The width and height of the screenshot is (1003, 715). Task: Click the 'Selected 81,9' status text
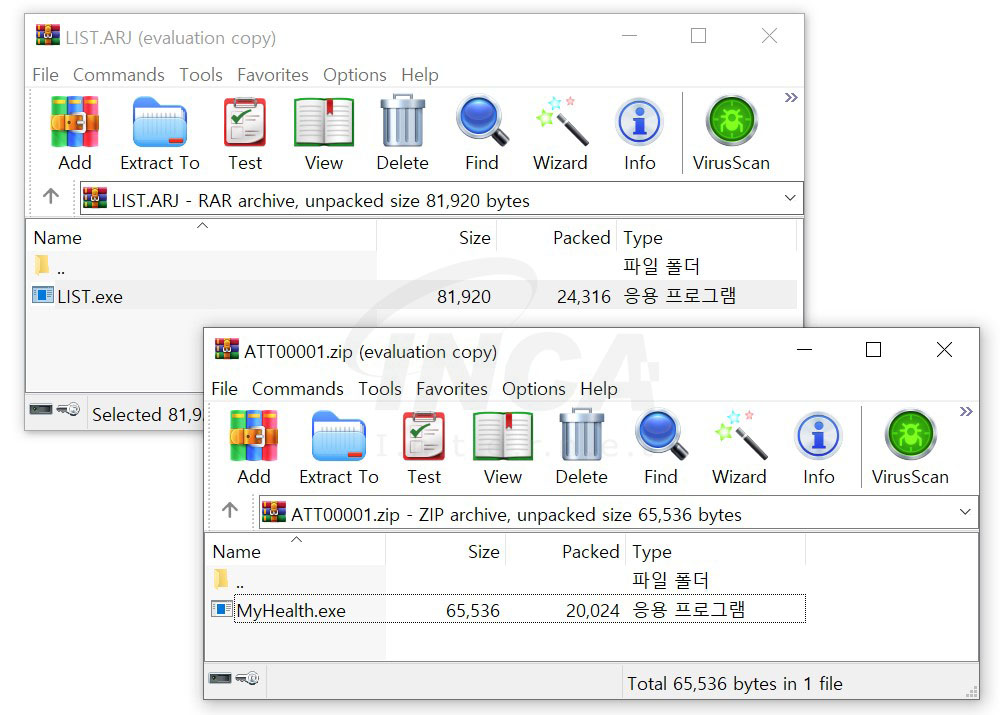146,414
